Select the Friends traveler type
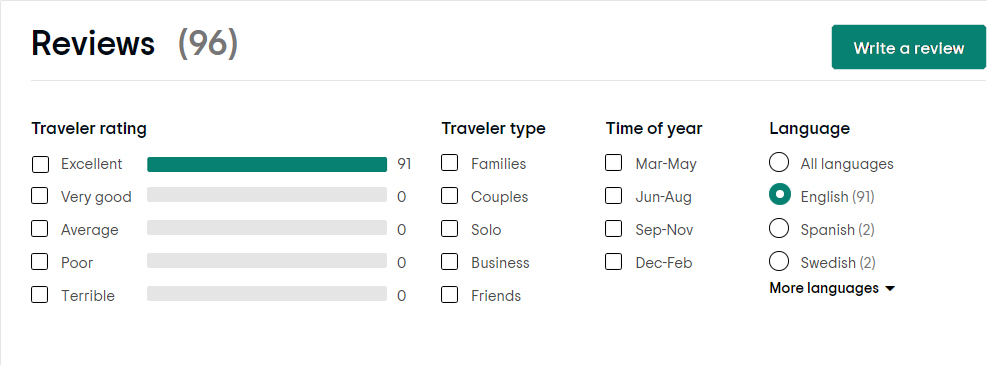Viewport: 987px width, 365px height. pyautogui.click(x=449, y=294)
